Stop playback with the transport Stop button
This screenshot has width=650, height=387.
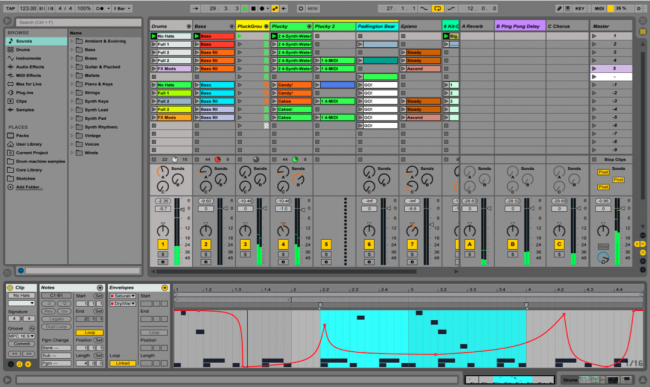pos(253,8)
